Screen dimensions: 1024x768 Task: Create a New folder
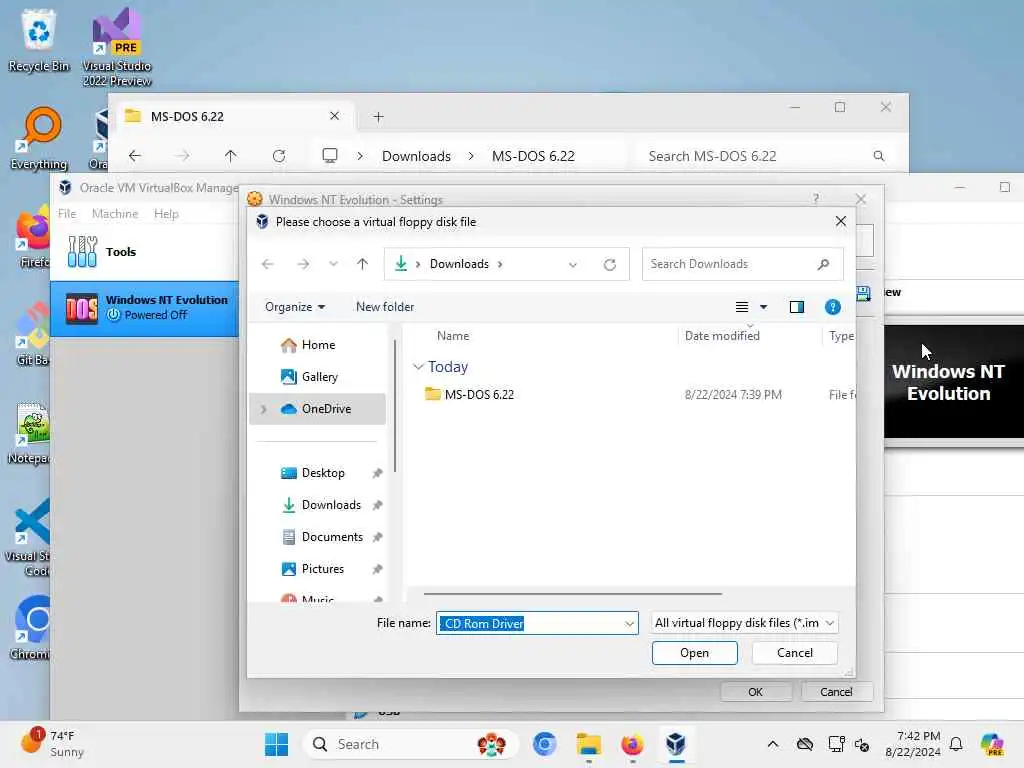tap(385, 307)
